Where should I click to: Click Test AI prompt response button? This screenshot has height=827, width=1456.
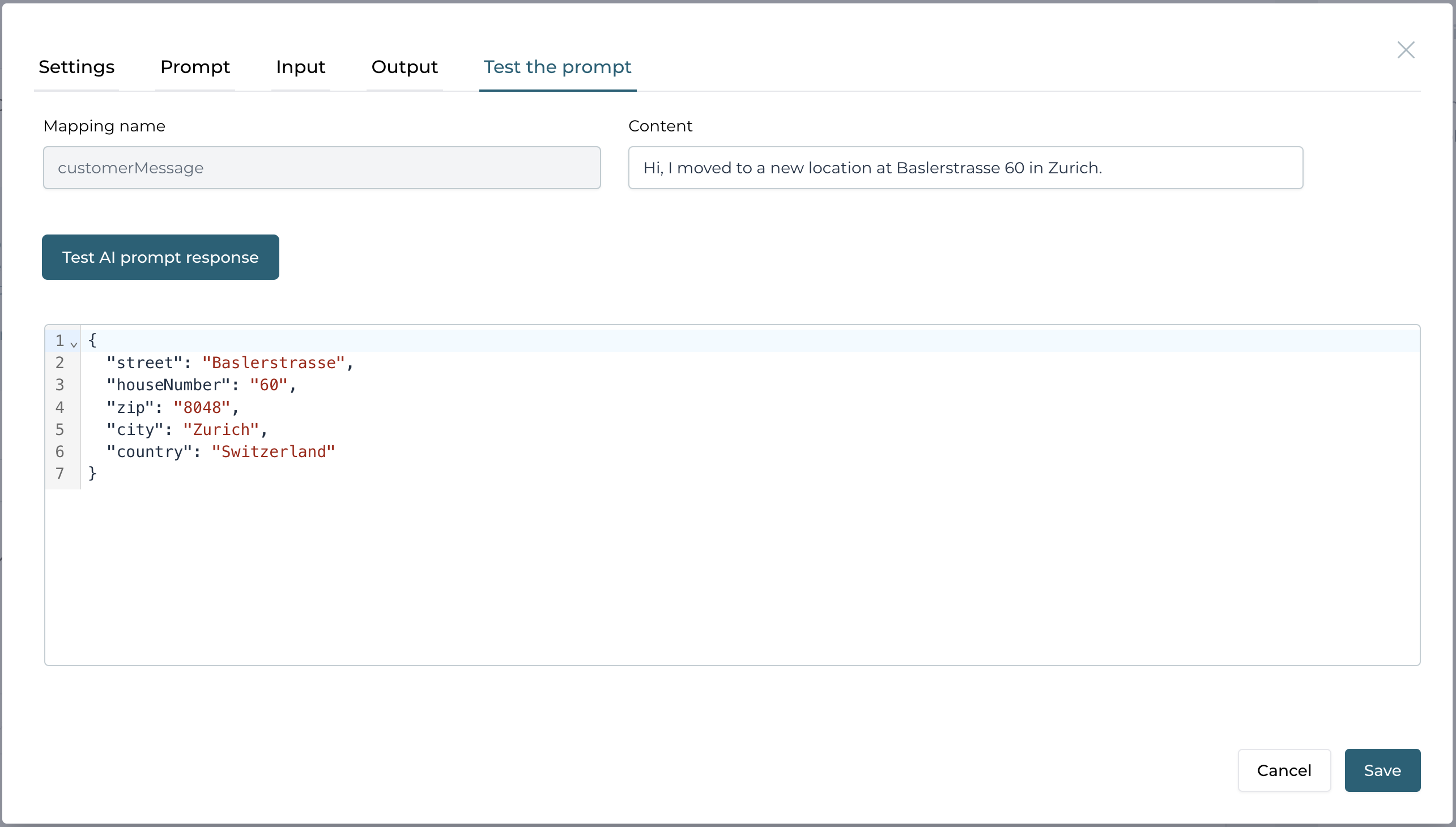click(x=160, y=257)
